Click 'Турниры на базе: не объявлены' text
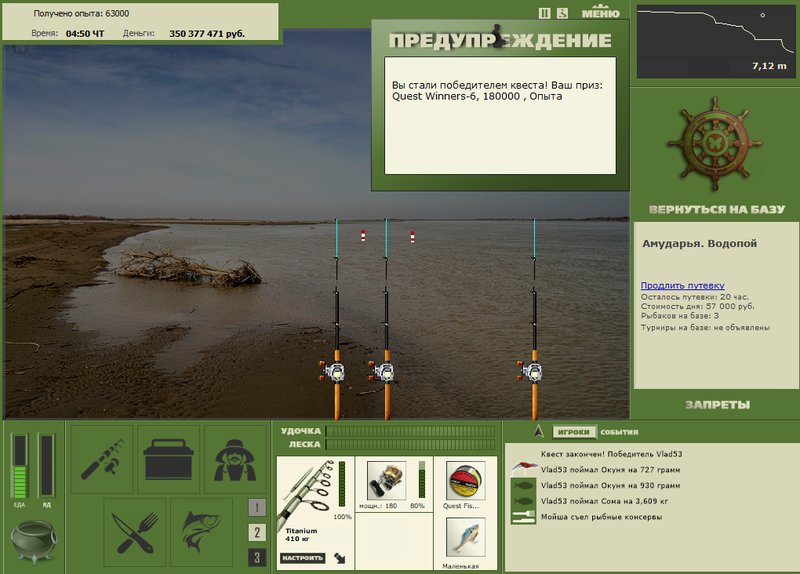 (705, 328)
